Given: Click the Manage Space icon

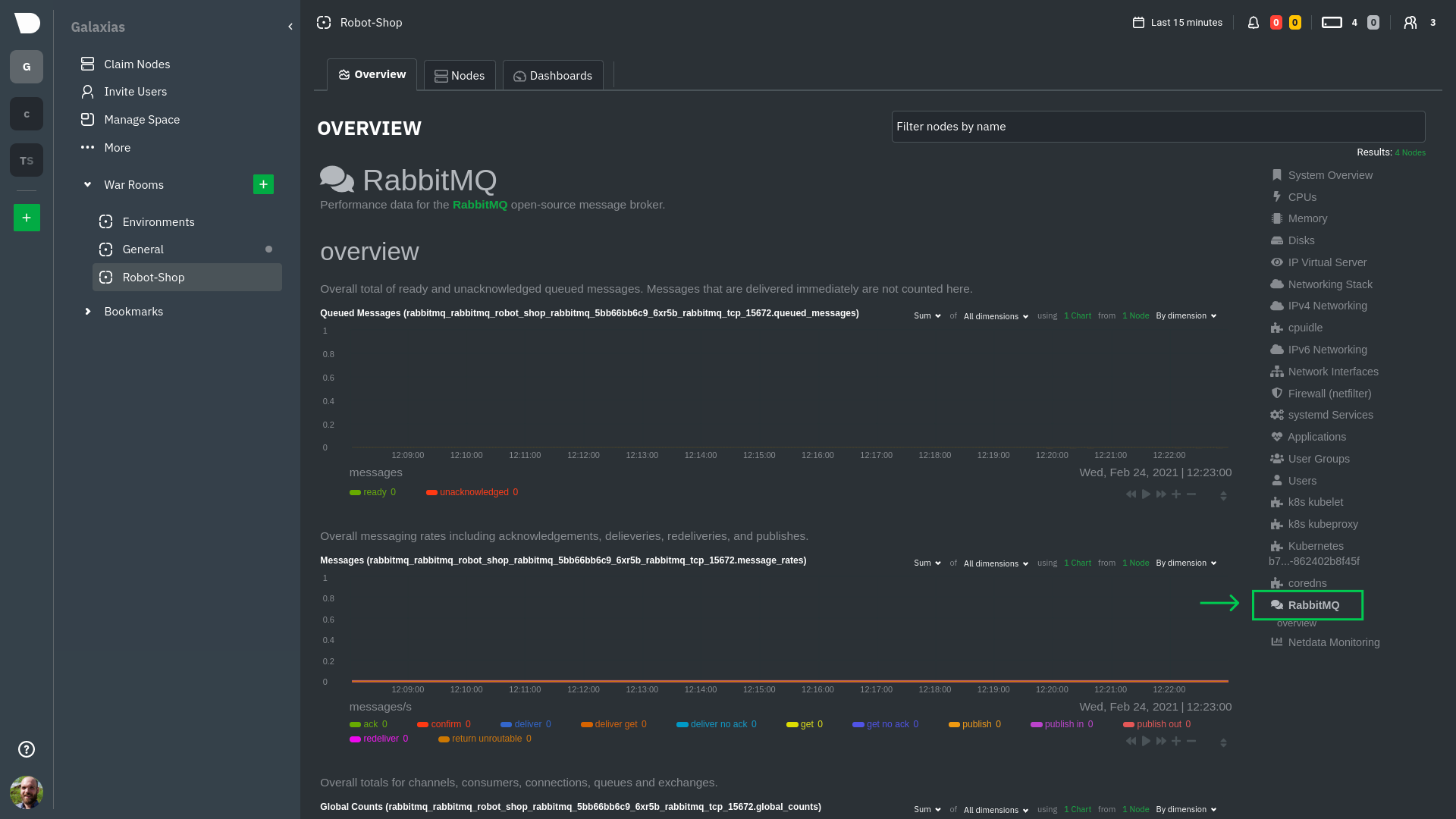Looking at the screenshot, I should (x=88, y=119).
